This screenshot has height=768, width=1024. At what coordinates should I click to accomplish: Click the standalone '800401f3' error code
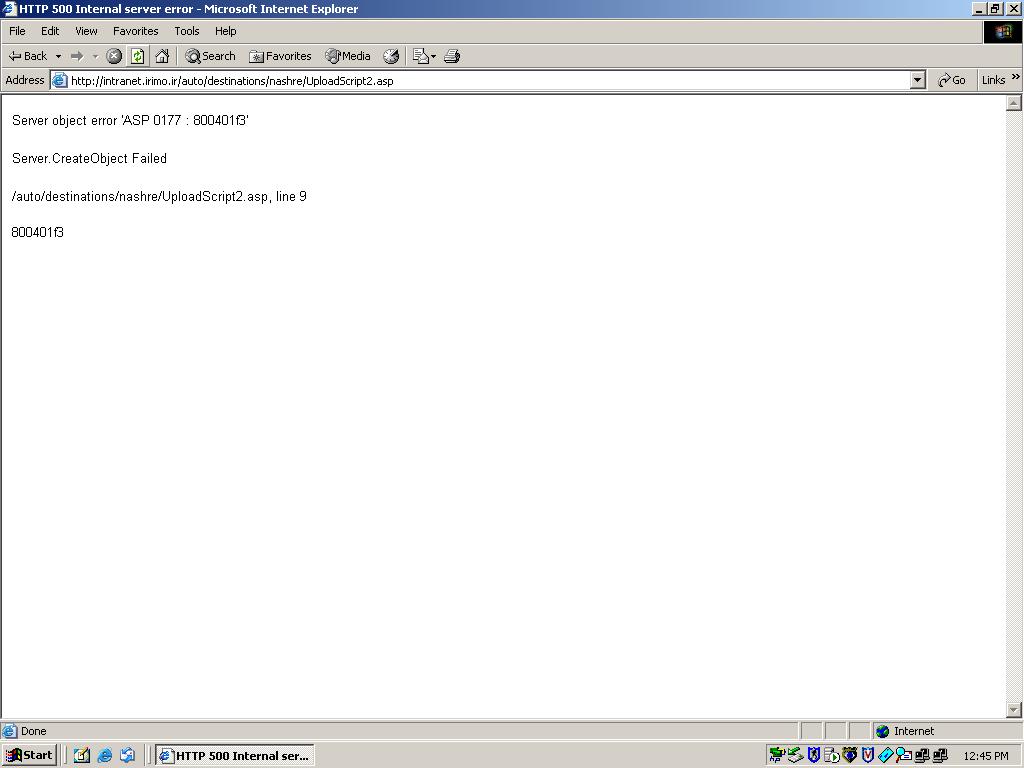coord(37,232)
